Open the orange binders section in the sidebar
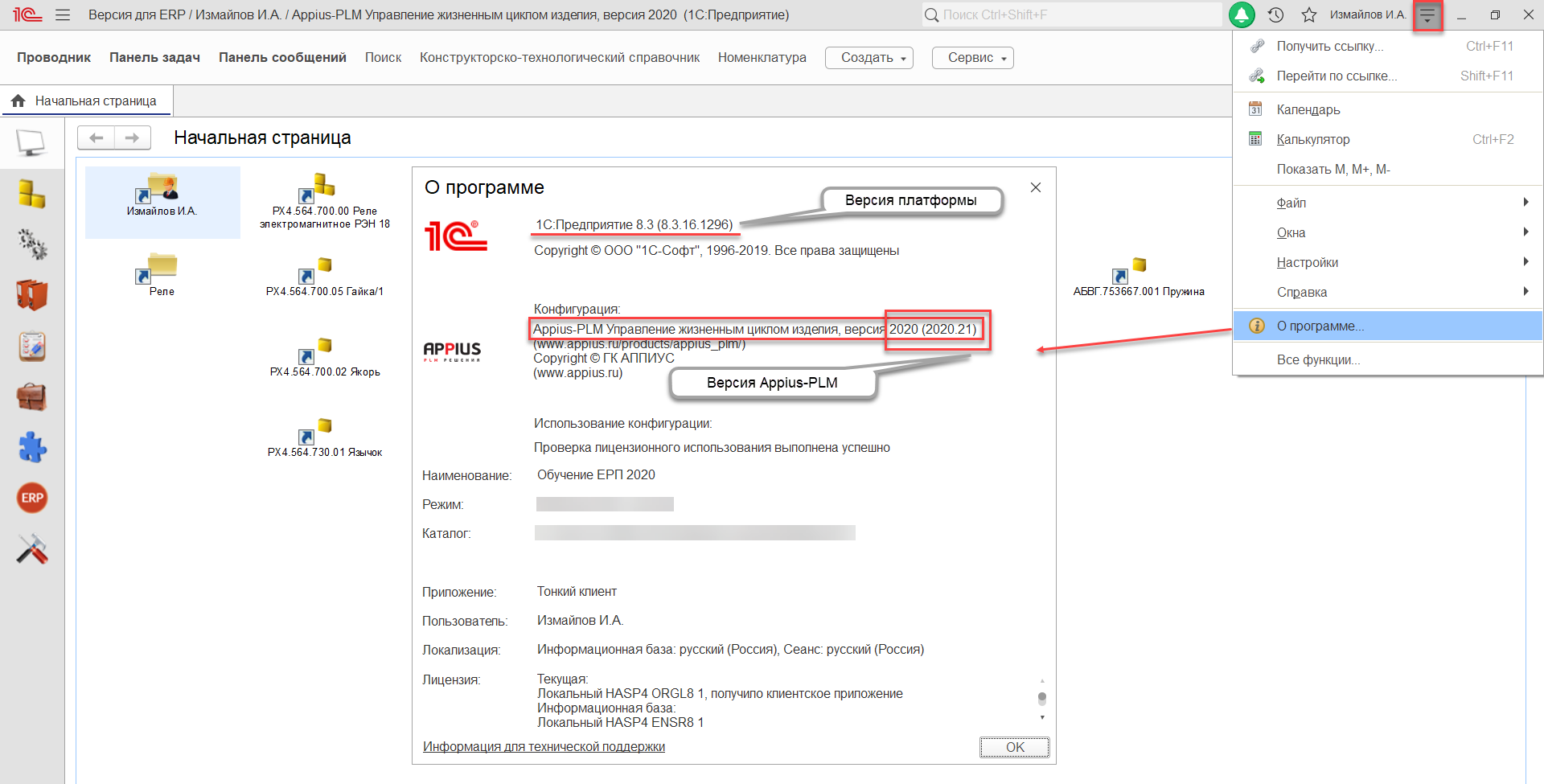This screenshot has height=784, width=1544. click(31, 295)
